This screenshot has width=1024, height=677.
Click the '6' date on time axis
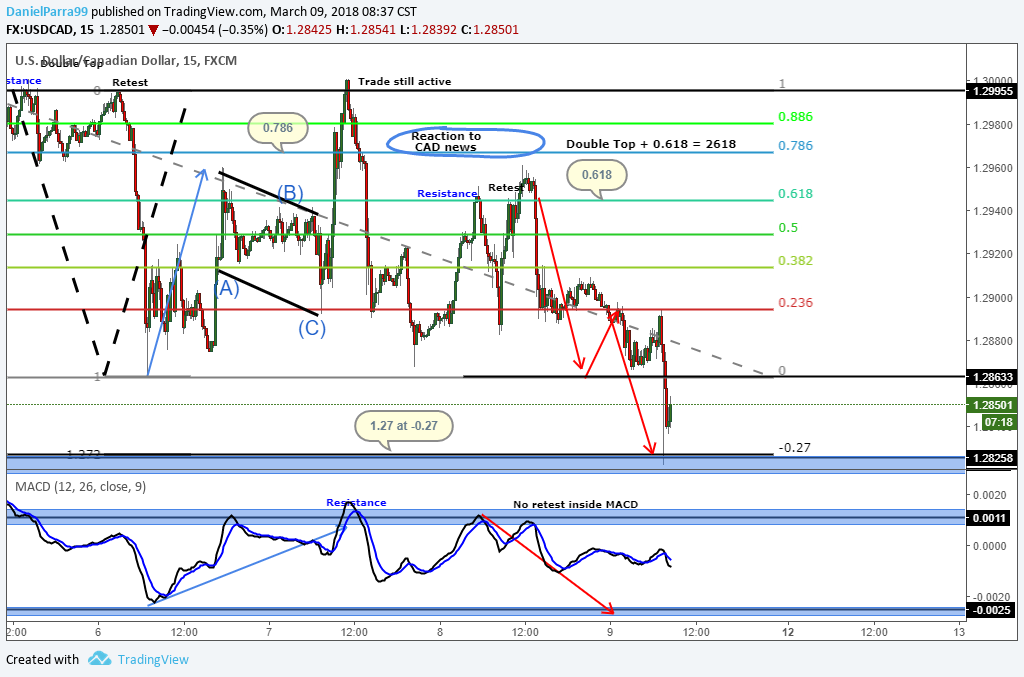click(98, 632)
